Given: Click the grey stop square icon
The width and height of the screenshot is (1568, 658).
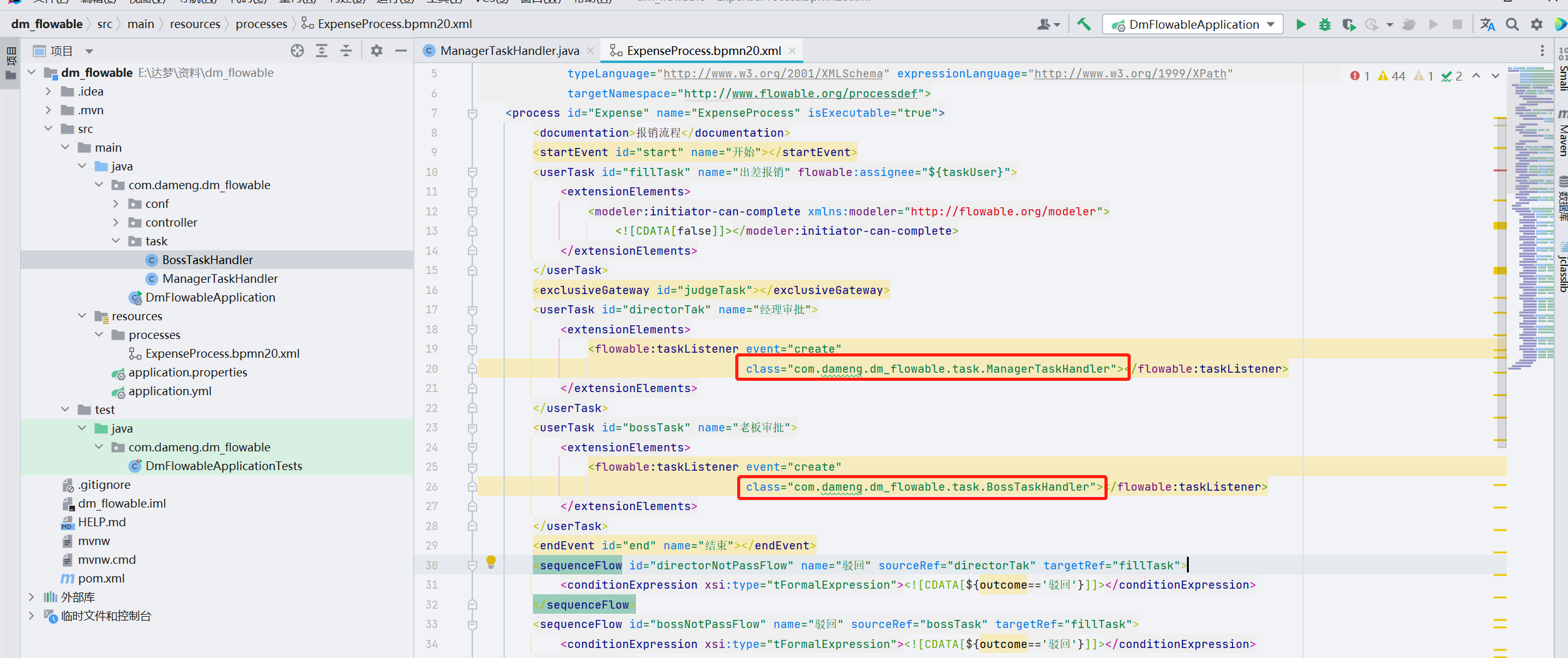Looking at the screenshot, I should pyautogui.click(x=1457, y=24).
